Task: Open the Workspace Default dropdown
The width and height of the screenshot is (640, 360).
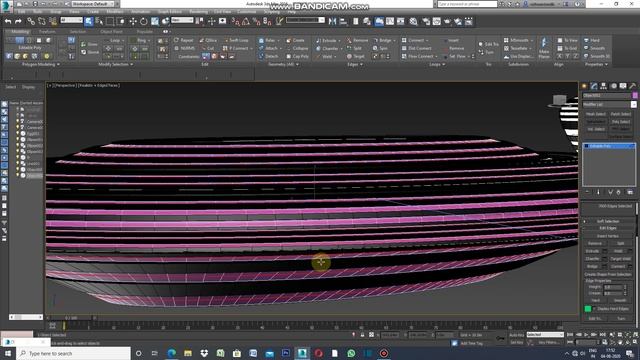Action: (x=93, y=4)
